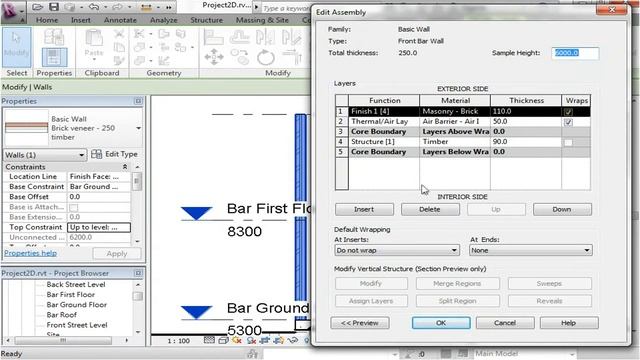The width and height of the screenshot is (640, 360).
Task: Click the Mirror Pick Axis icon
Action: 265,38
